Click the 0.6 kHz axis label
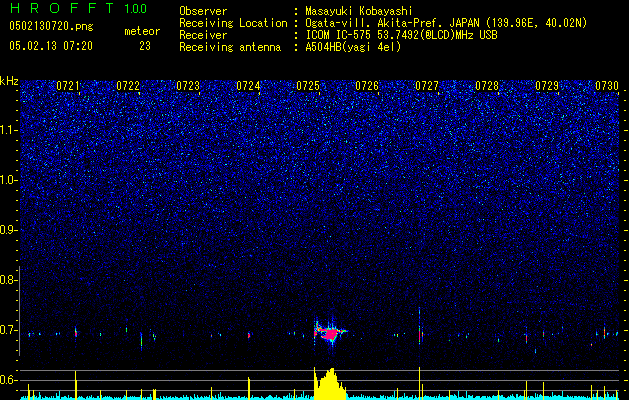The height and width of the screenshot is (400, 629). pyautogui.click(x=8, y=380)
